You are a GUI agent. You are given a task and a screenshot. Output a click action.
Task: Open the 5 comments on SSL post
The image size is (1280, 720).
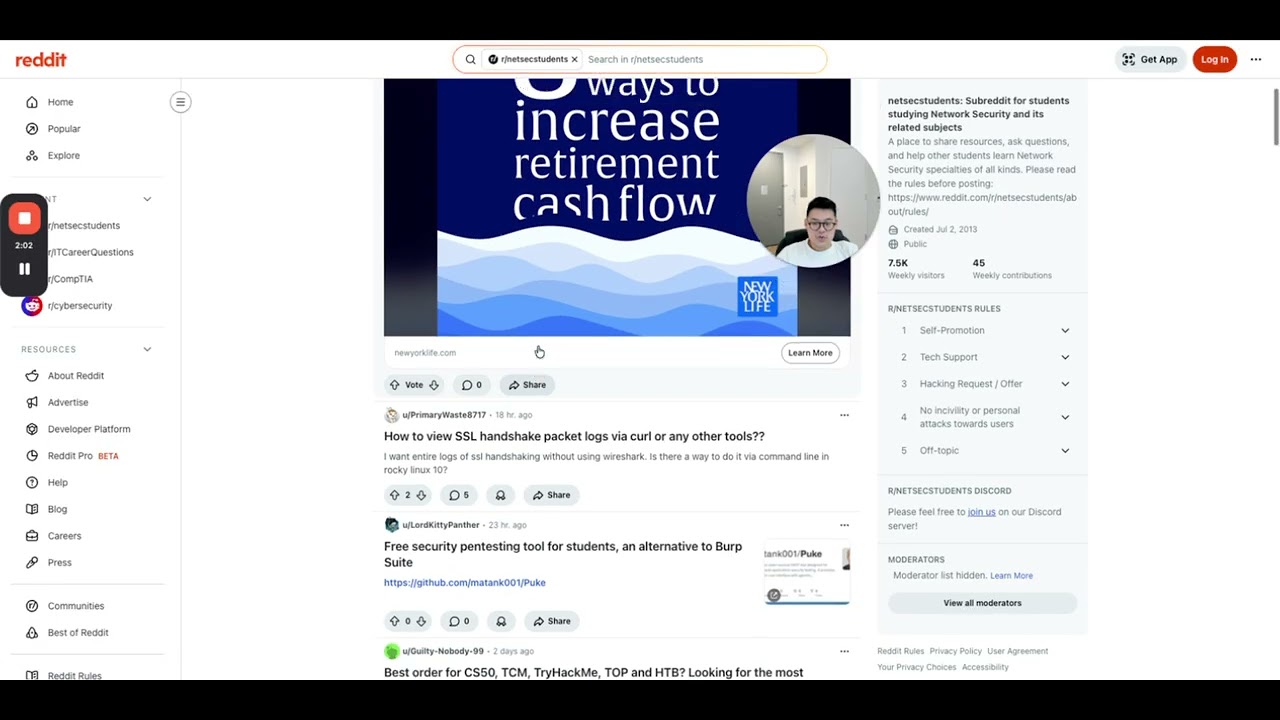coord(458,495)
